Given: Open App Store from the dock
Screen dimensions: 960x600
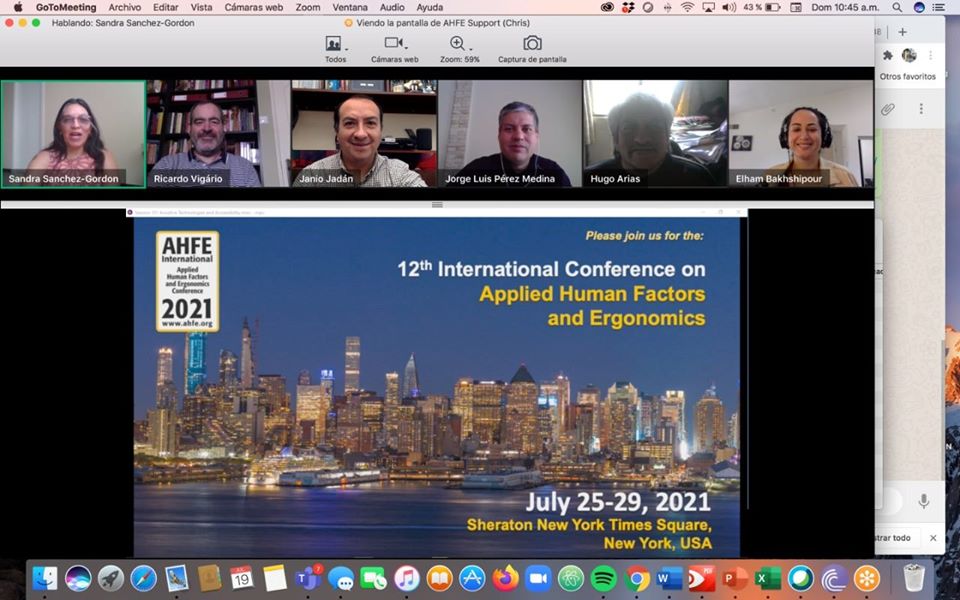Looking at the screenshot, I should (x=472, y=578).
